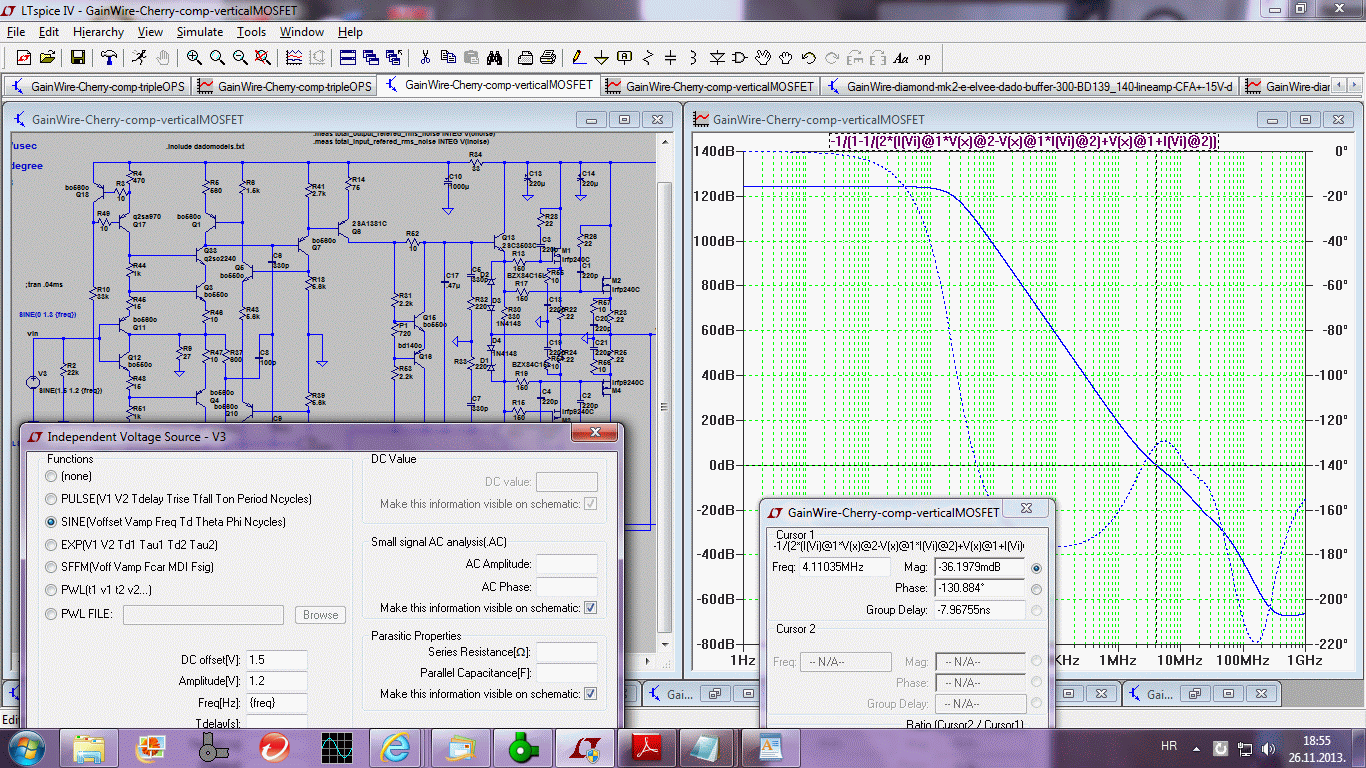Select the Text tool labeled Aa
Screen dimensions: 1366x768
(901, 57)
